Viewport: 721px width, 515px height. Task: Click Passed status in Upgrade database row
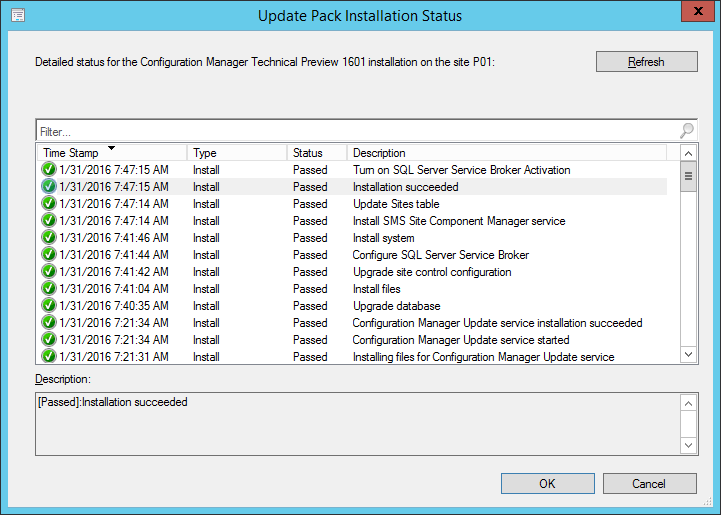pyautogui.click(x=310, y=306)
